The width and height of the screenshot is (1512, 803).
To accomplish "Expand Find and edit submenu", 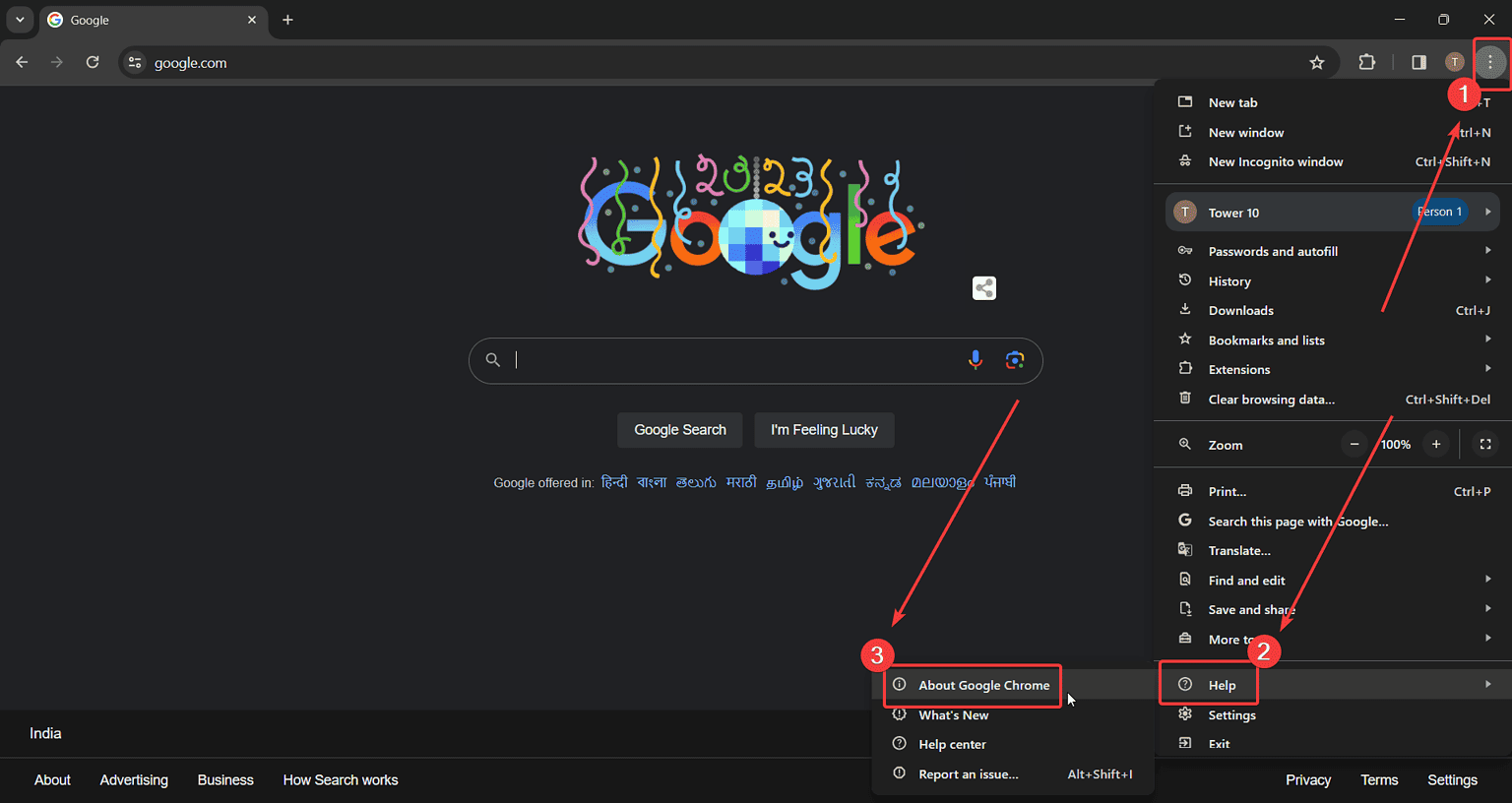I will (1333, 580).
